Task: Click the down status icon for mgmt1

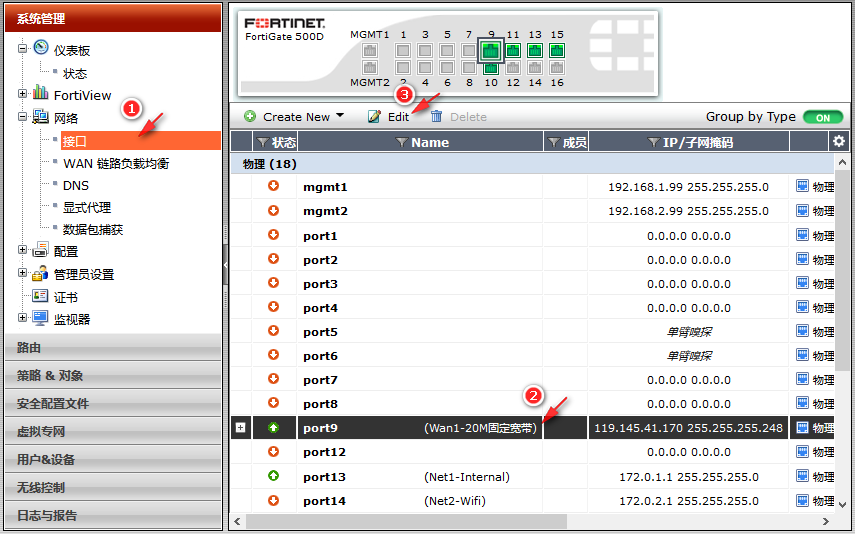Action: (x=274, y=186)
